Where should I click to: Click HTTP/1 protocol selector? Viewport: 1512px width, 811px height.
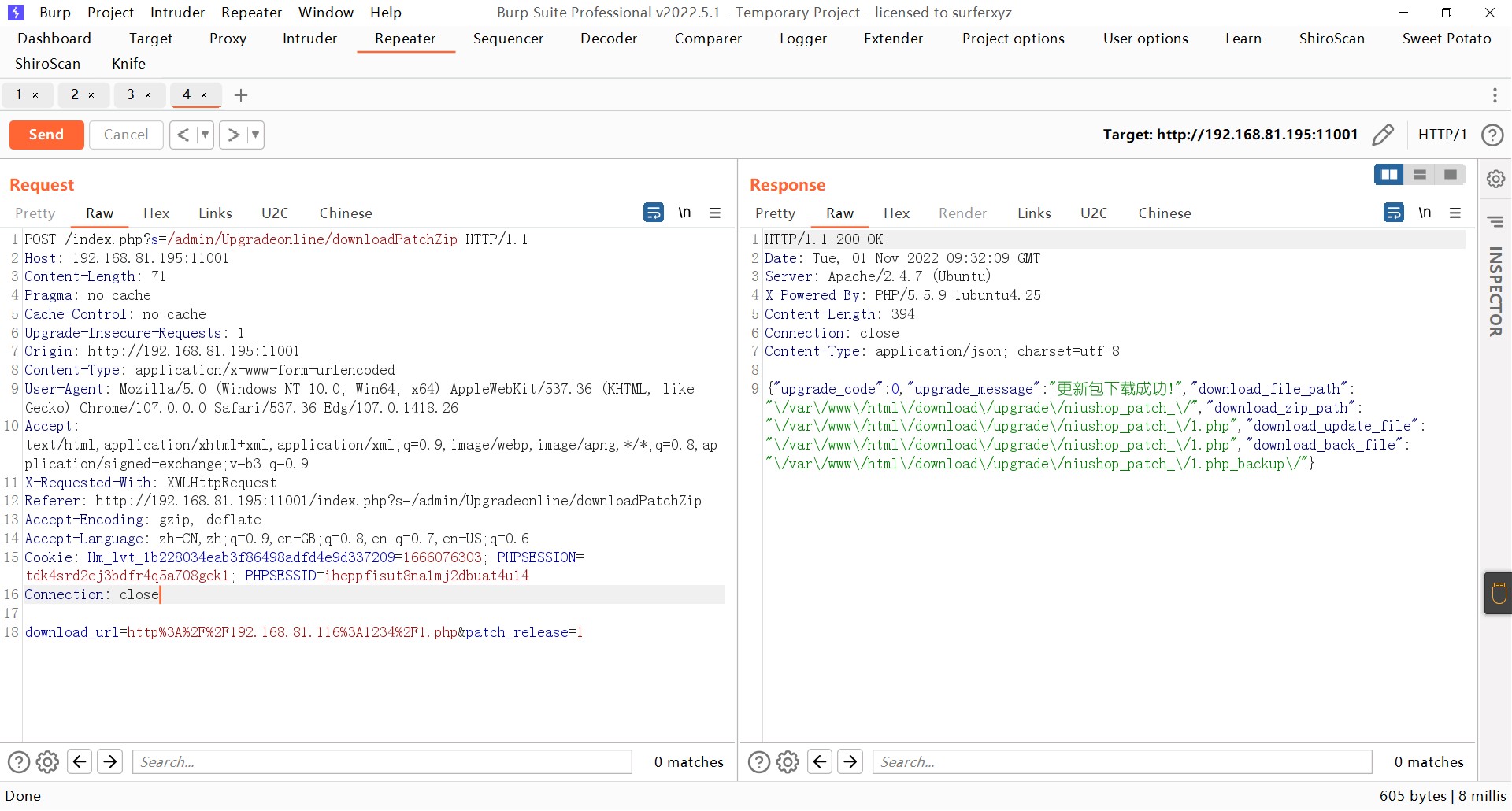pyautogui.click(x=1442, y=135)
